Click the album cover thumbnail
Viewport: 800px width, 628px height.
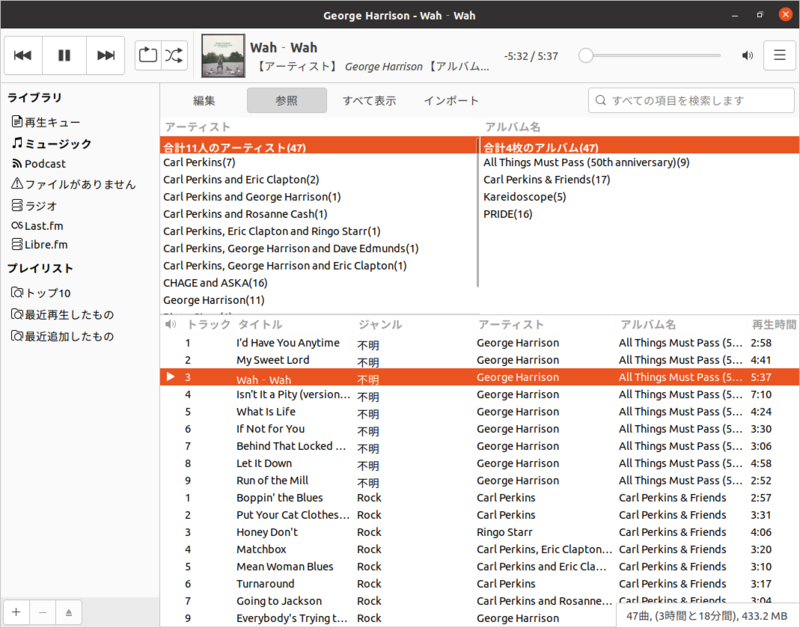point(223,56)
